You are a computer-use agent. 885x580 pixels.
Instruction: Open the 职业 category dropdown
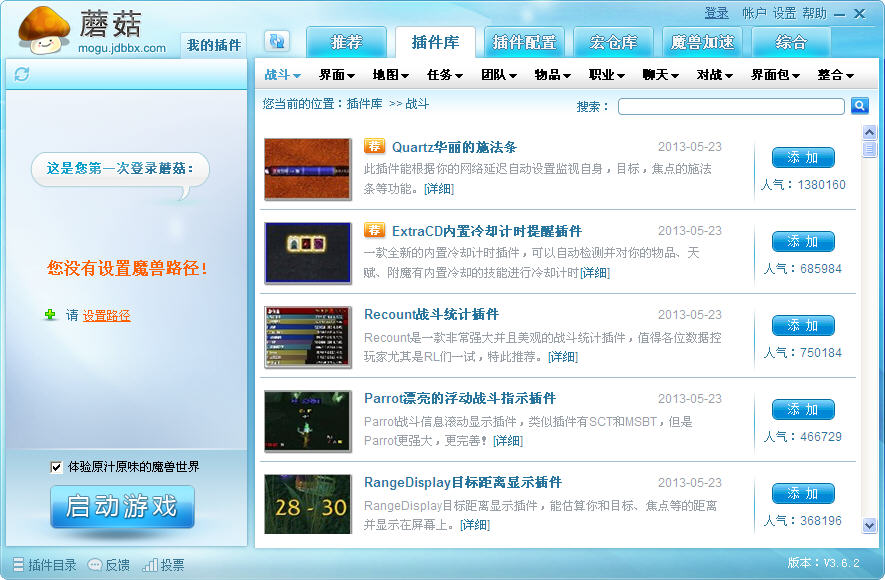(x=606, y=75)
